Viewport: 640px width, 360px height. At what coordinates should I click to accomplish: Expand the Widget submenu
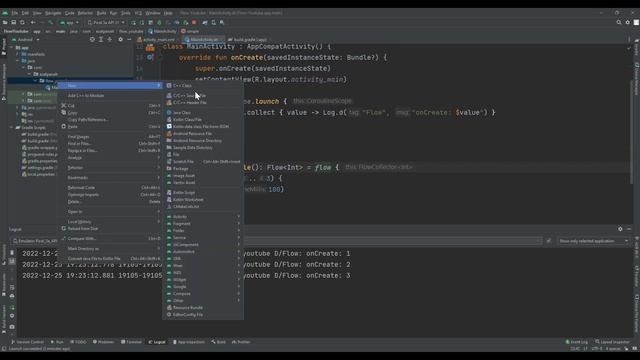[203, 280]
